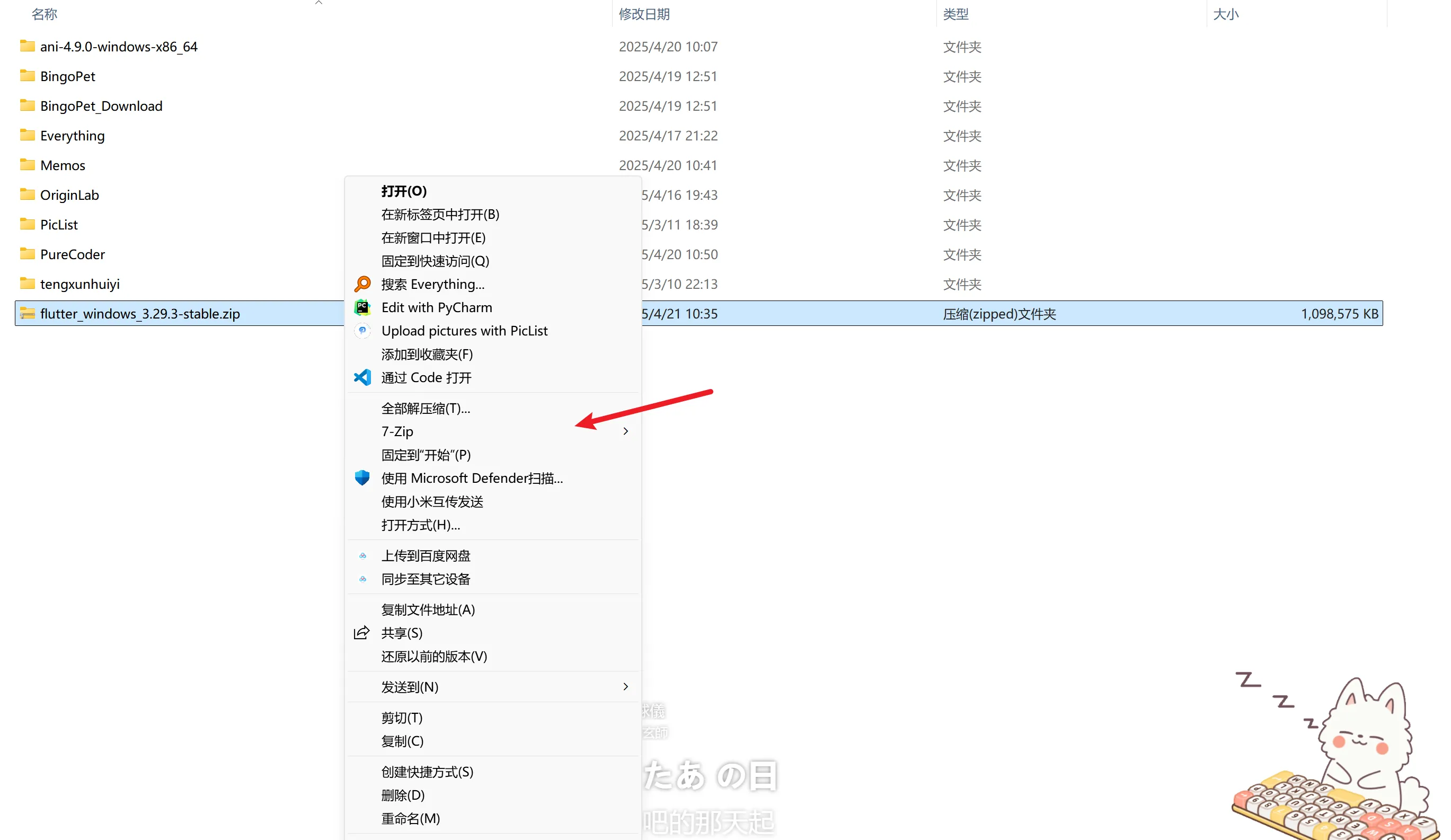
Task: Click the Memos folder icon
Action: pyautogui.click(x=27, y=165)
